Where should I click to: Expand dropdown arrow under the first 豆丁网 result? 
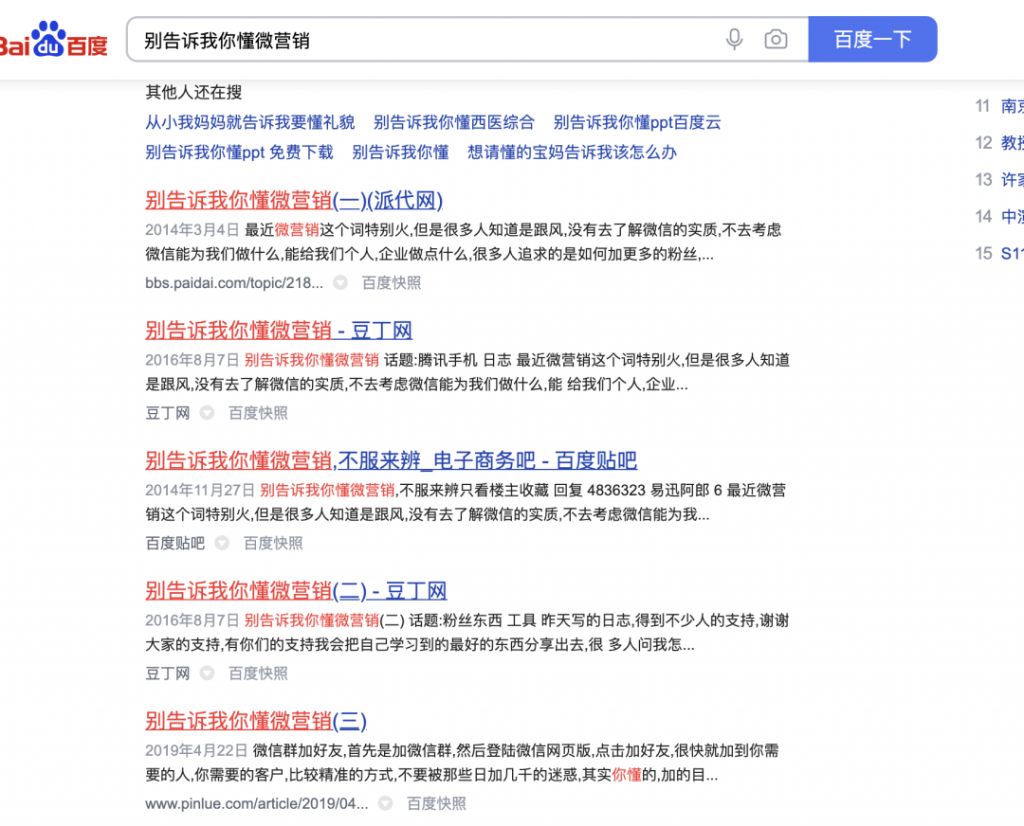(207, 413)
